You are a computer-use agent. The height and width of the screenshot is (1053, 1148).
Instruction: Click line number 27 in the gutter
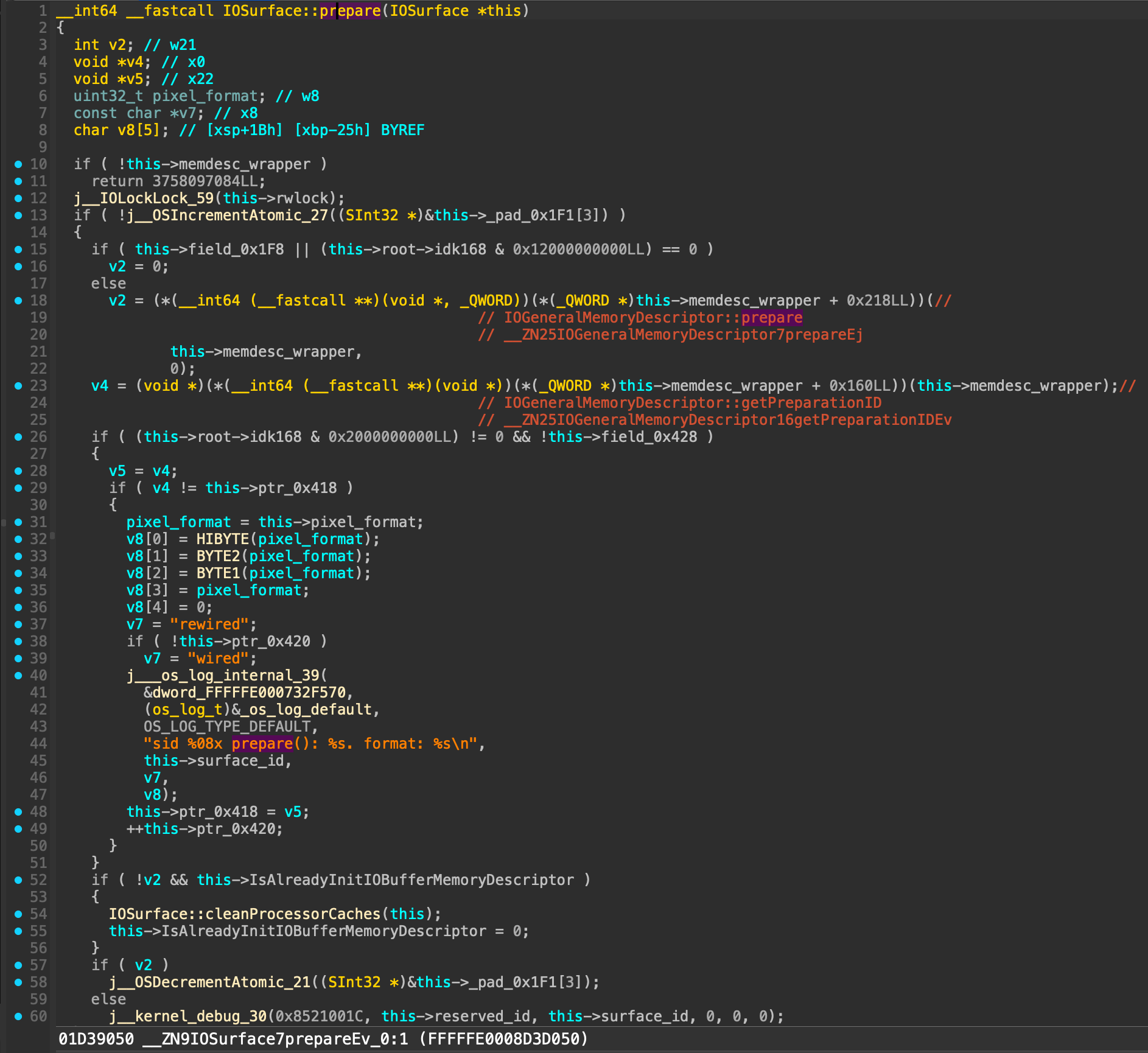pos(38,453)
